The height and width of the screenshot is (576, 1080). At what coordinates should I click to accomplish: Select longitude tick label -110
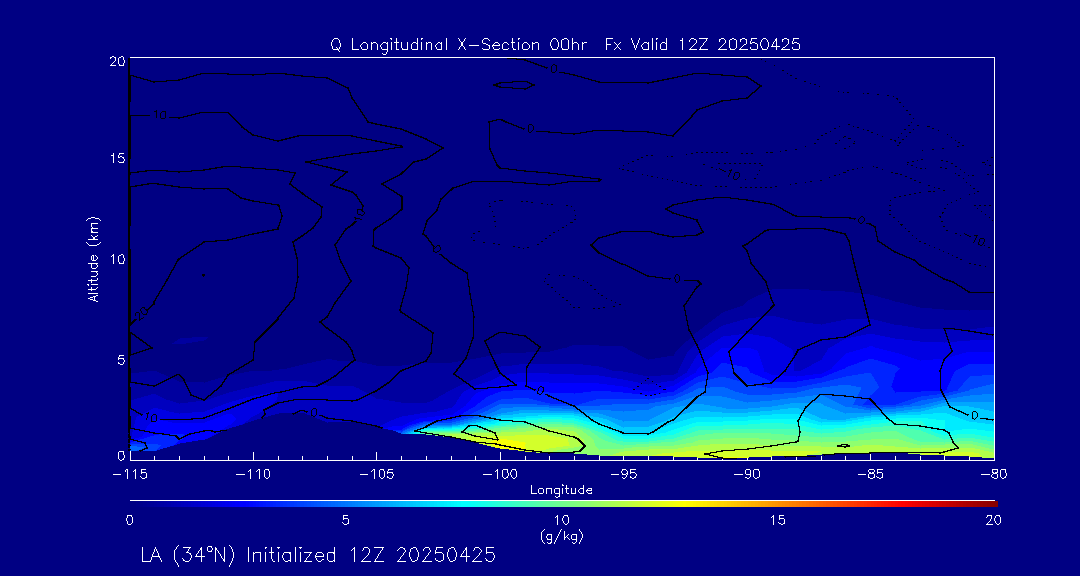(x=253, y=474)
